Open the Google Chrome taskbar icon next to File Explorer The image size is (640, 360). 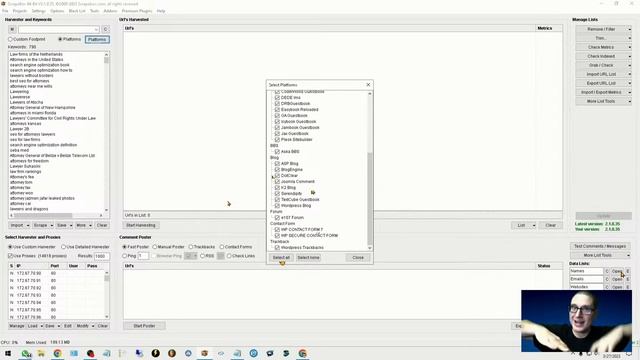(58, 353)
